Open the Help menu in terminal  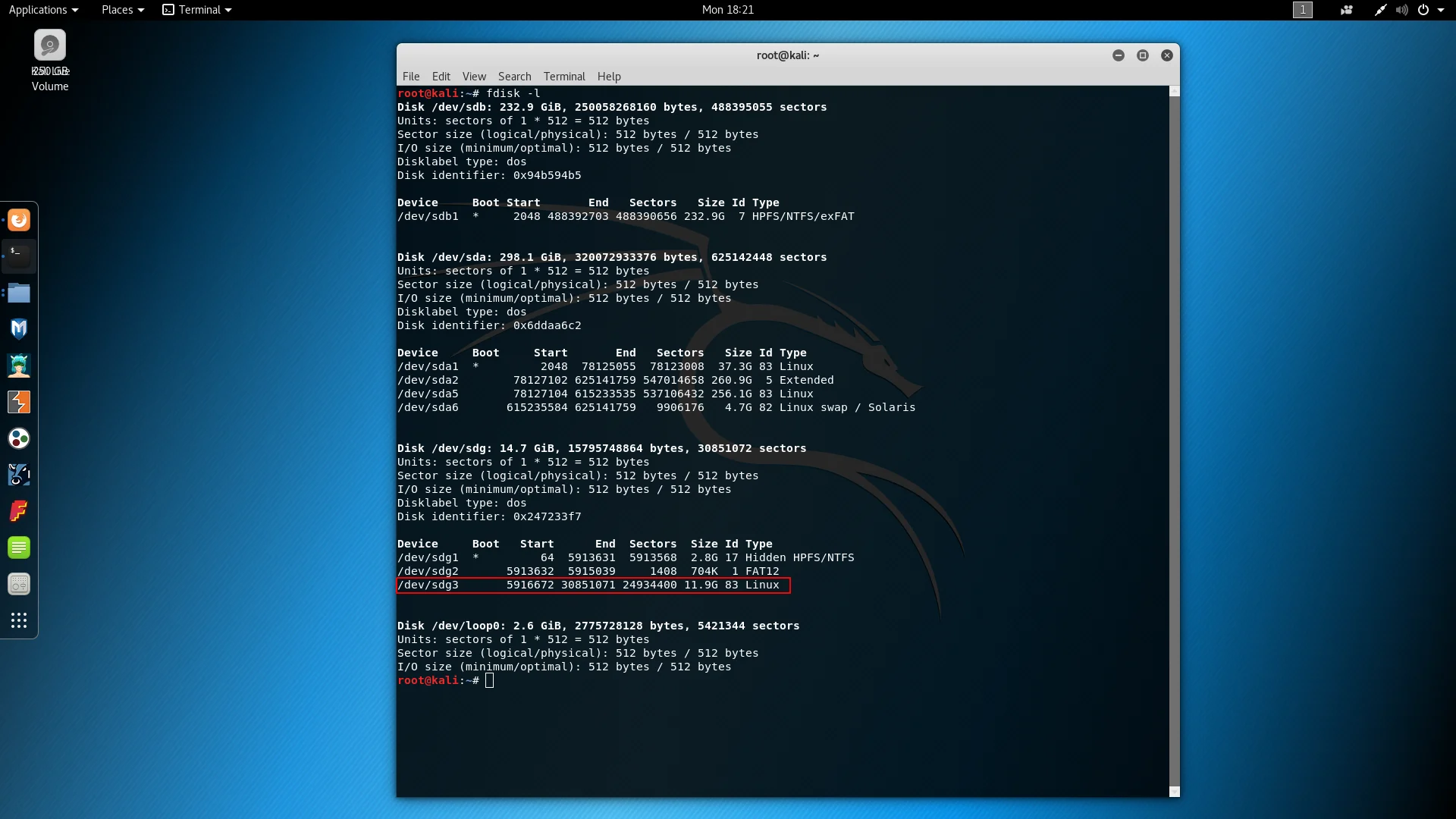click(609, 77)
